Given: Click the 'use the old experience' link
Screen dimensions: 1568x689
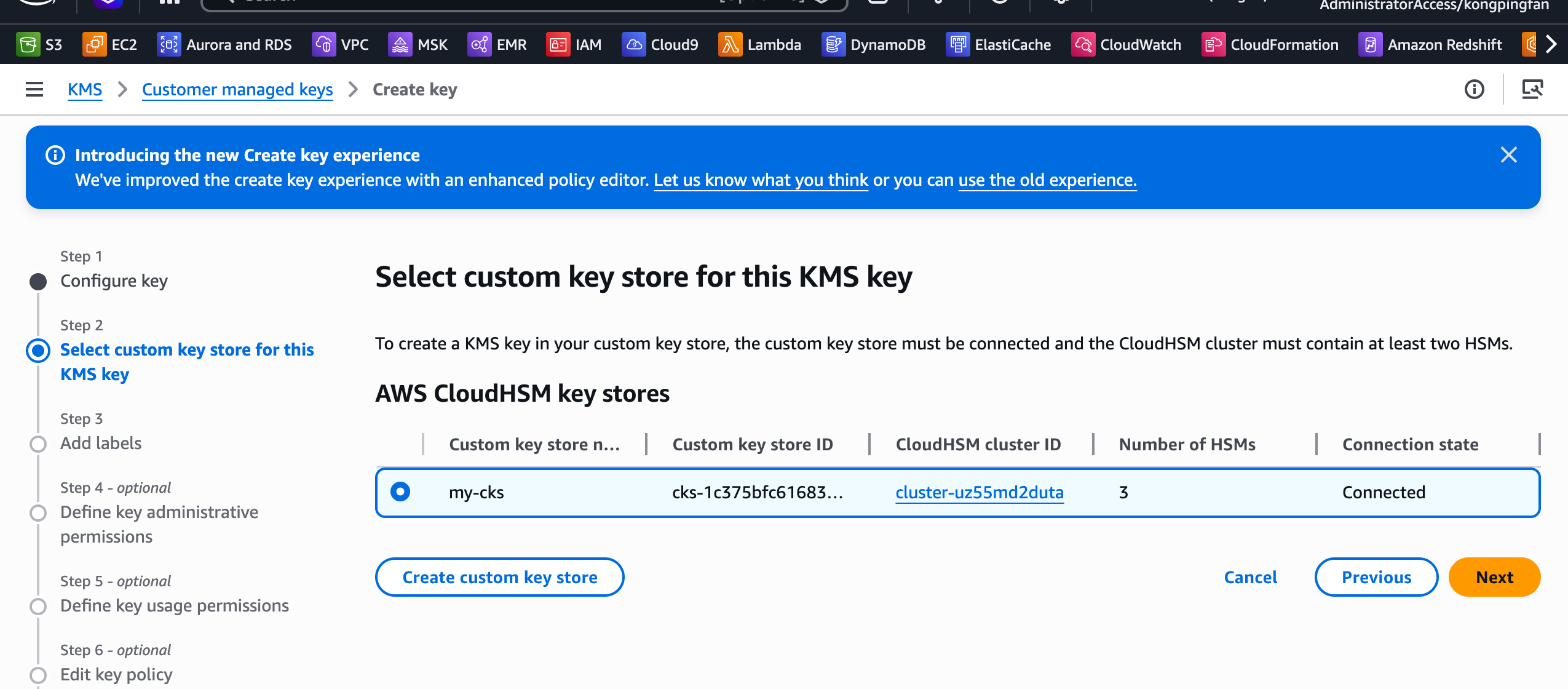Looking at the screenshot, I should (x=1047, y=180).
